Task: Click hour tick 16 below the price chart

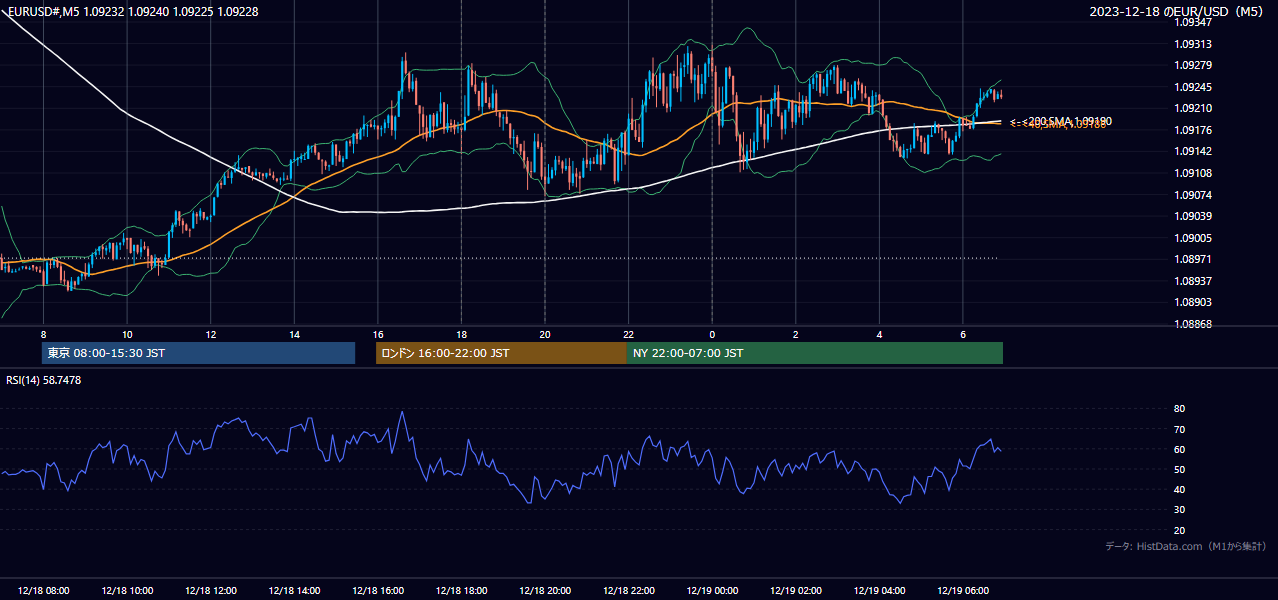Action: (378, 334)
